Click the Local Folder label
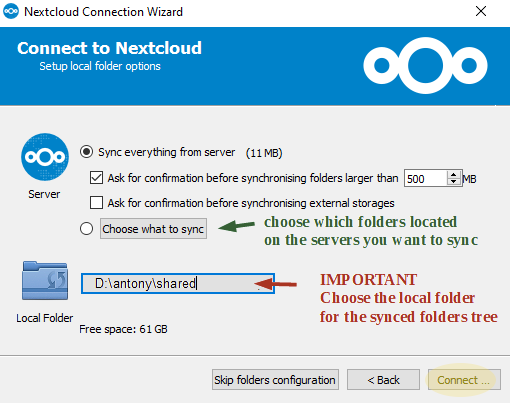 coord(45,318)
